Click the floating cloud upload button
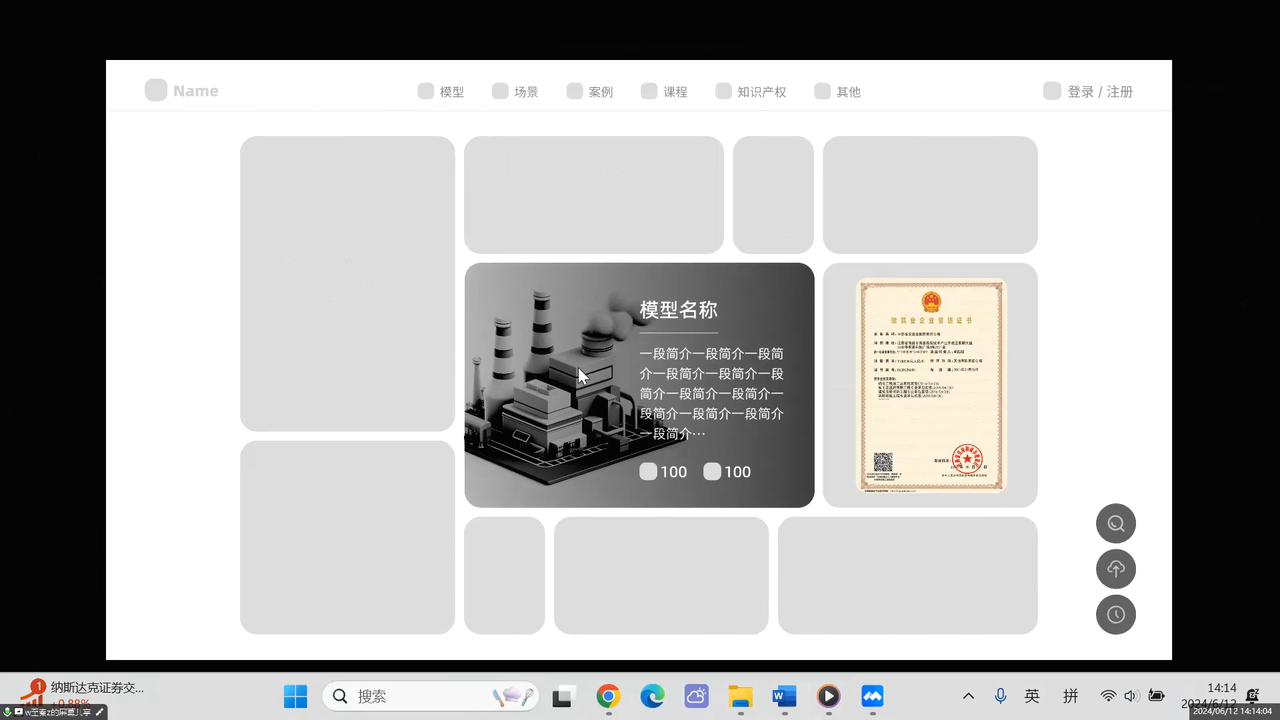This screenshot has height=720, width=1280. coord(1116,569)
